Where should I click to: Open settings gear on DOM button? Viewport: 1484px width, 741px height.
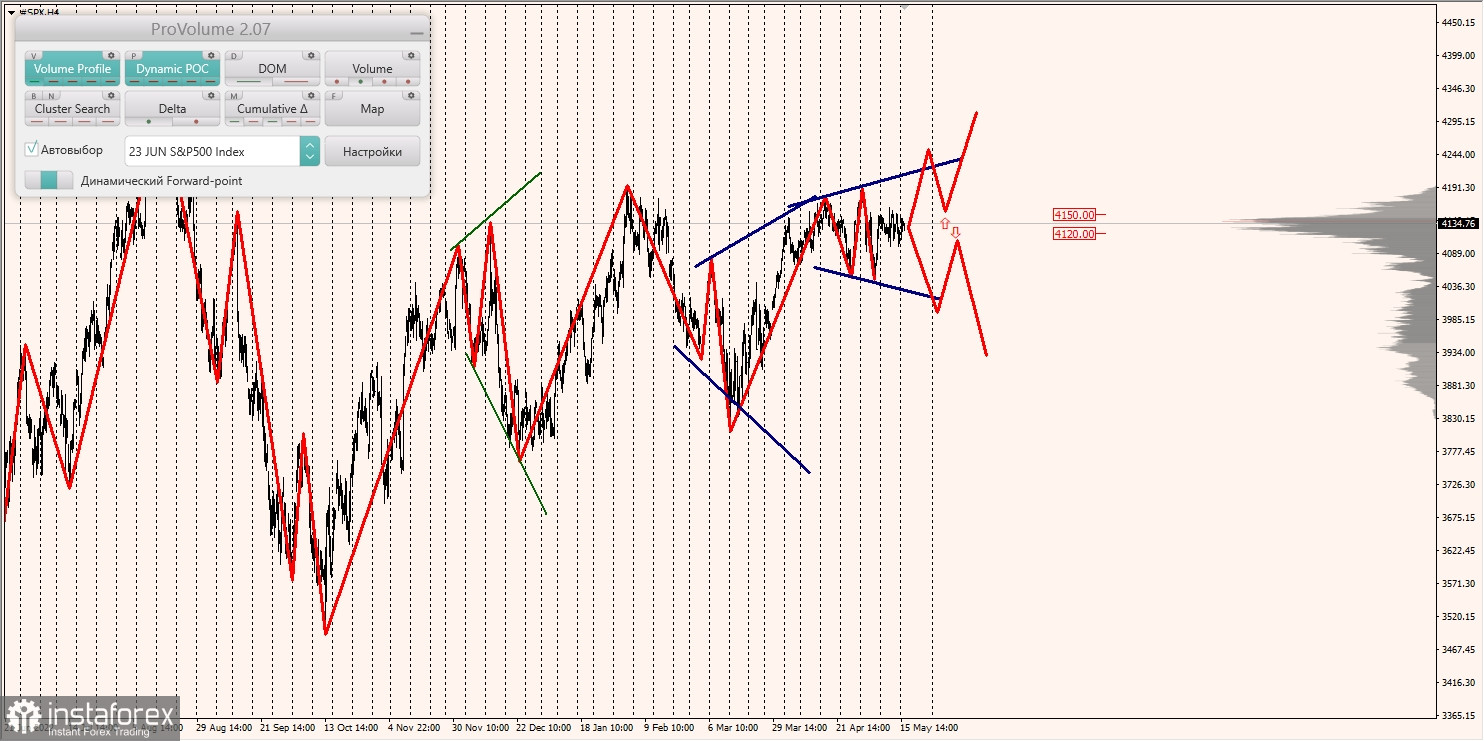click(311, 56)
